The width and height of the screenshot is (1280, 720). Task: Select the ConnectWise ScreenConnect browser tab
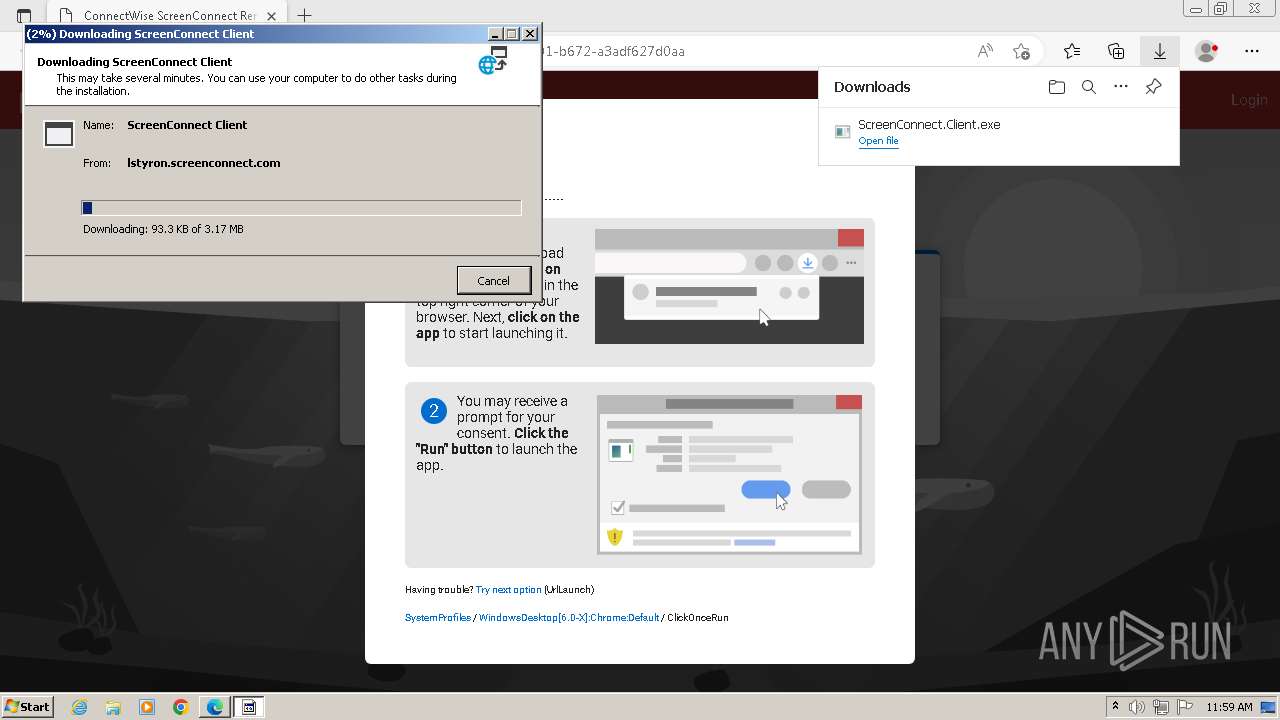(x=166, y=15)
